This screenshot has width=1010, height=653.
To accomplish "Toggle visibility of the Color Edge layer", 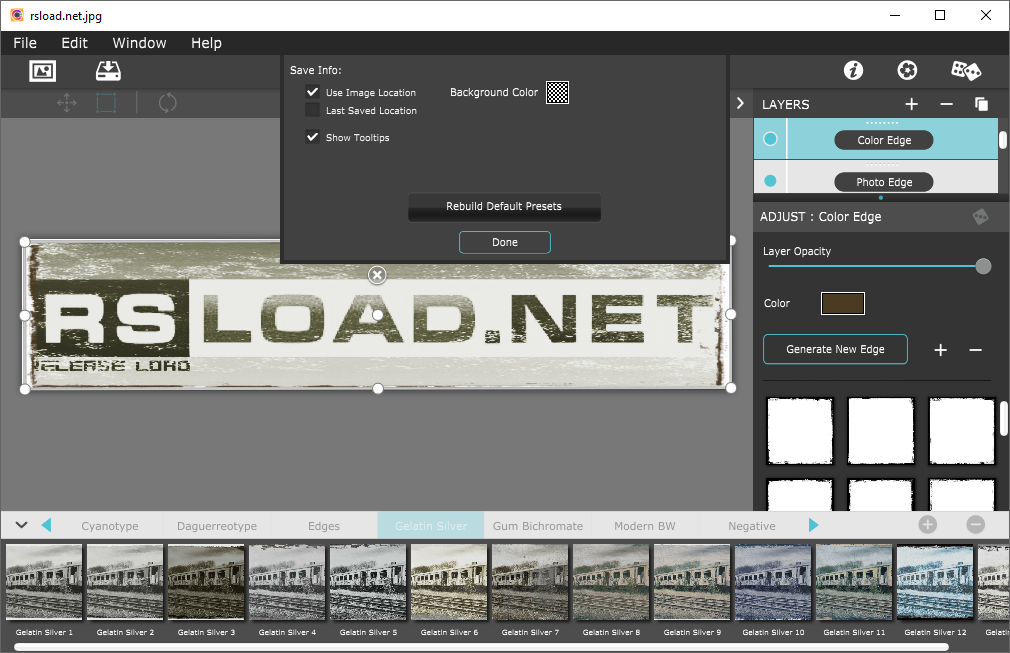I will pyautogui.click(x=770, y=139).
